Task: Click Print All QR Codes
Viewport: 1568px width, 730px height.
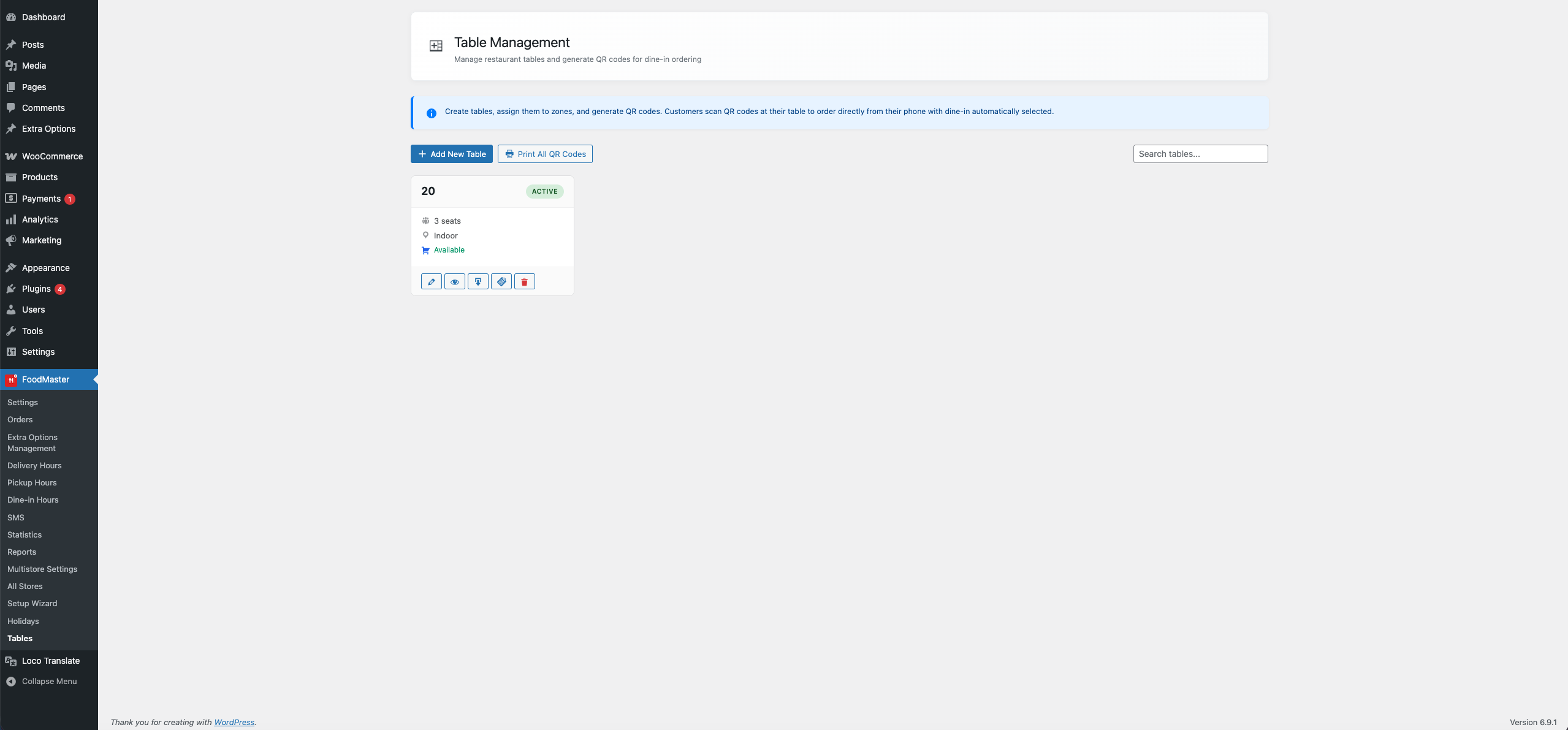Action: point(544,153)
